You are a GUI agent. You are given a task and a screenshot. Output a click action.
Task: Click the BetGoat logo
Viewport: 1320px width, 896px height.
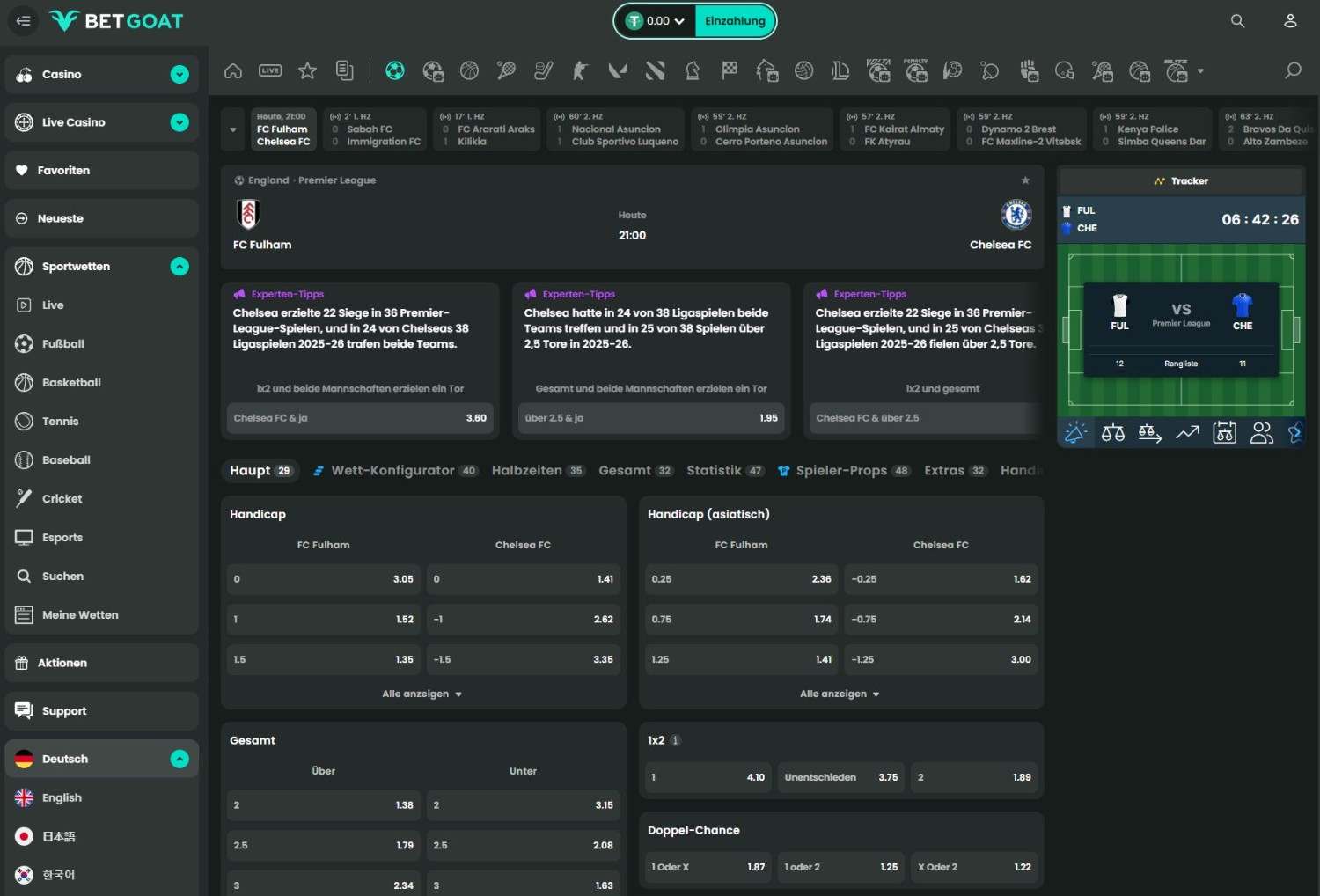116,21
